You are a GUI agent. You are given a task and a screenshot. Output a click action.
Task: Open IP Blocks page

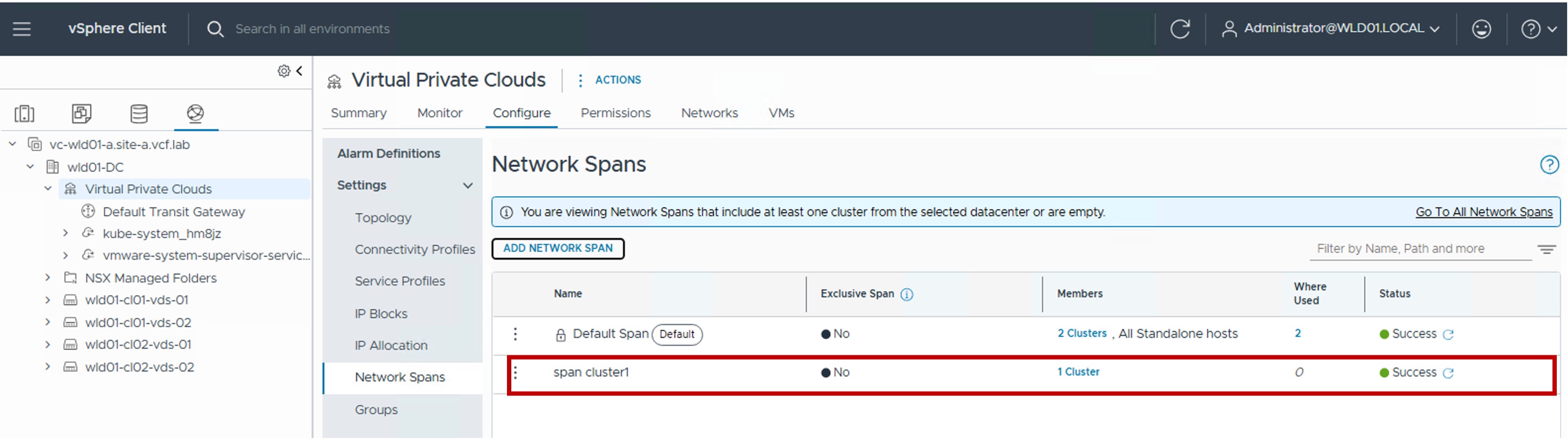tap(381, 314)
